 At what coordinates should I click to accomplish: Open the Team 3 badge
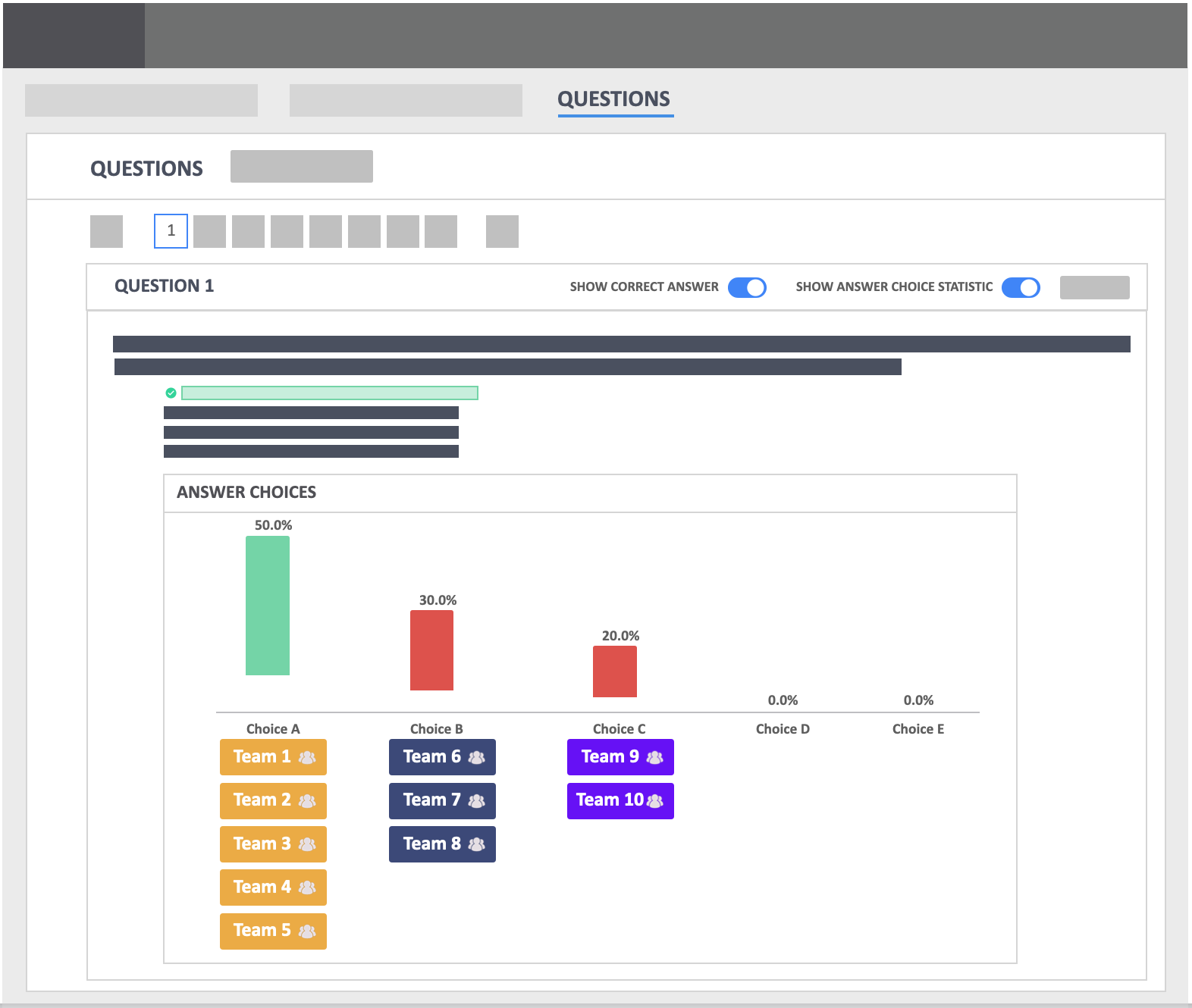pyautogui.click(x=273, y=844)
